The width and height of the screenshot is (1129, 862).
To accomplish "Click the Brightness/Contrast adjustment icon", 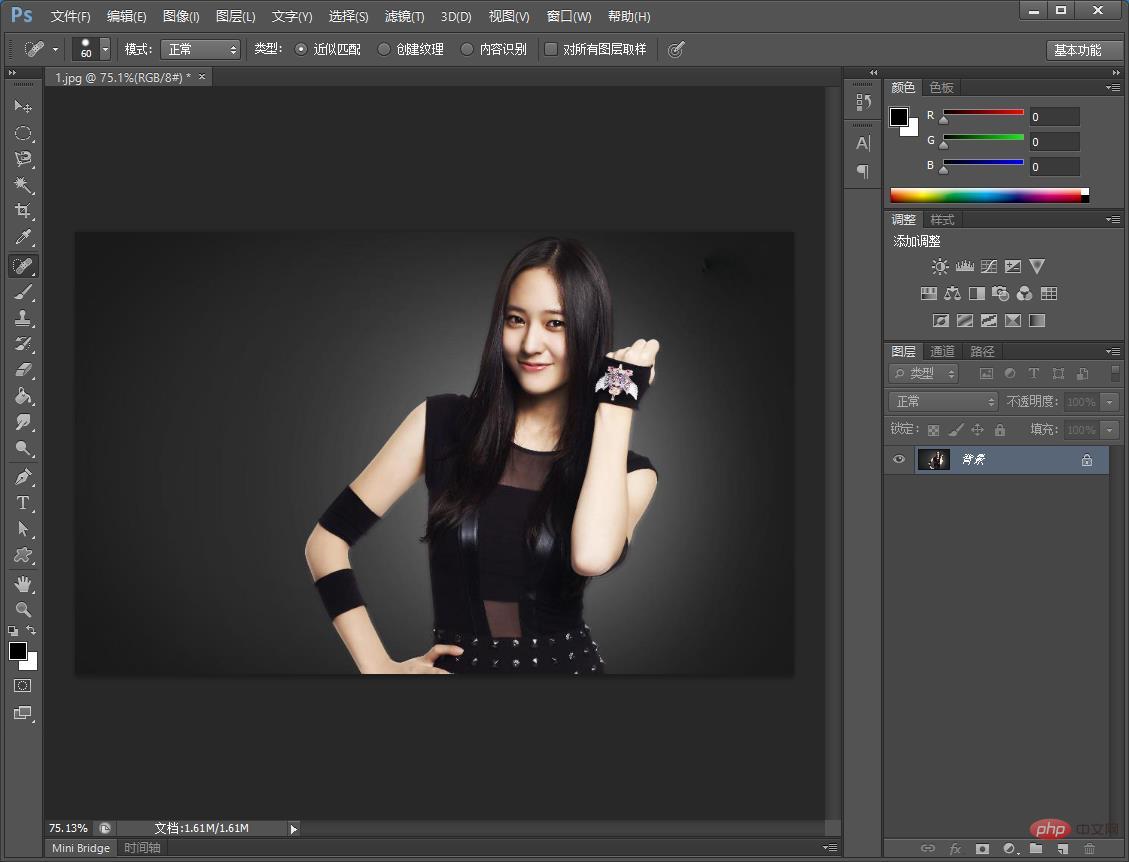I will pyautogui.click(x=940, y=267).
